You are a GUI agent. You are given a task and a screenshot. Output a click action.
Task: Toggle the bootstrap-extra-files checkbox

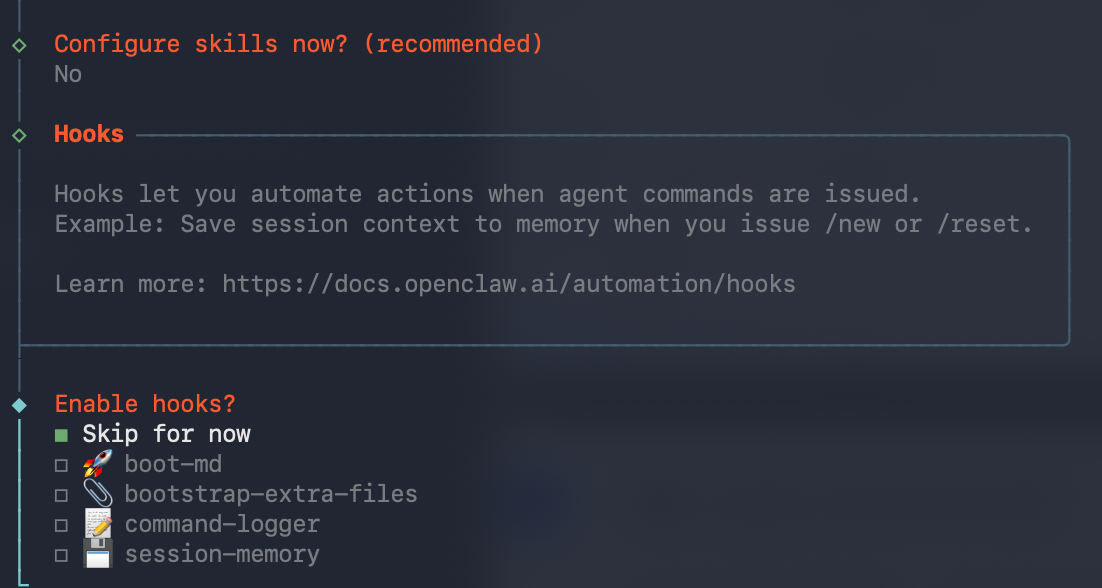(x=62, y=495)
